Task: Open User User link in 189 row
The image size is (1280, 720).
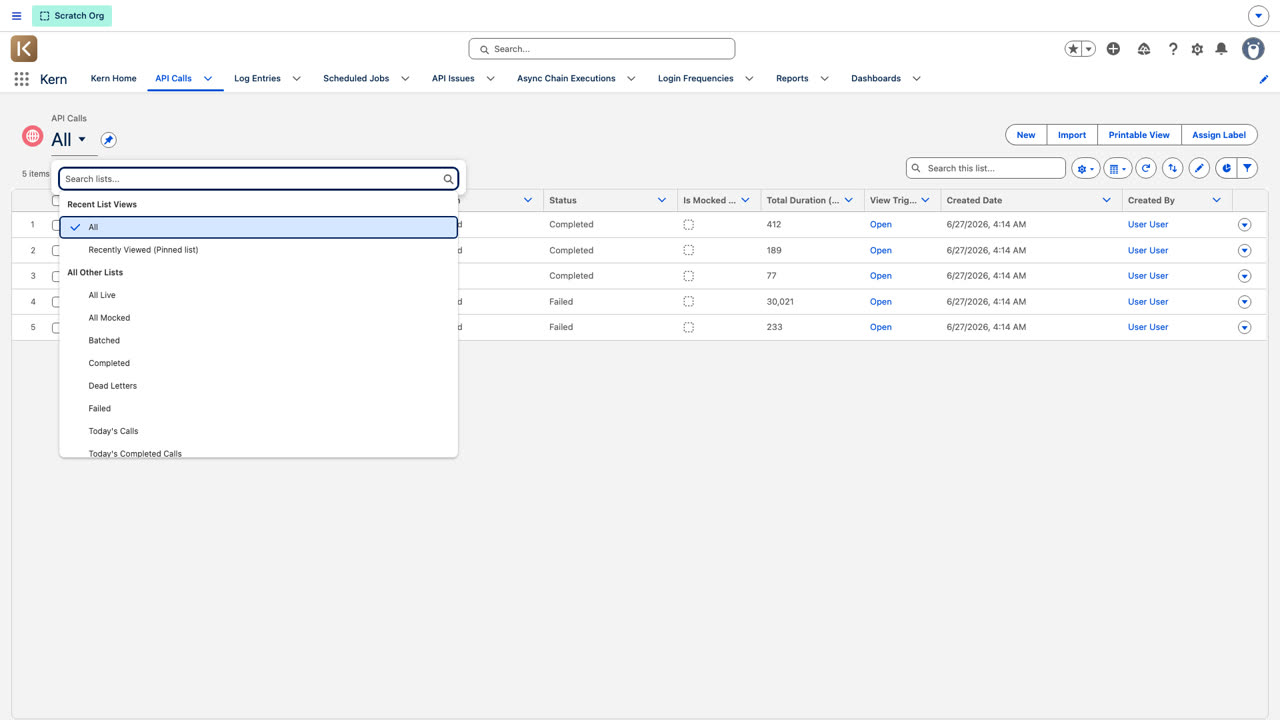Action: pyautogui.click(x=1148, y=250)
